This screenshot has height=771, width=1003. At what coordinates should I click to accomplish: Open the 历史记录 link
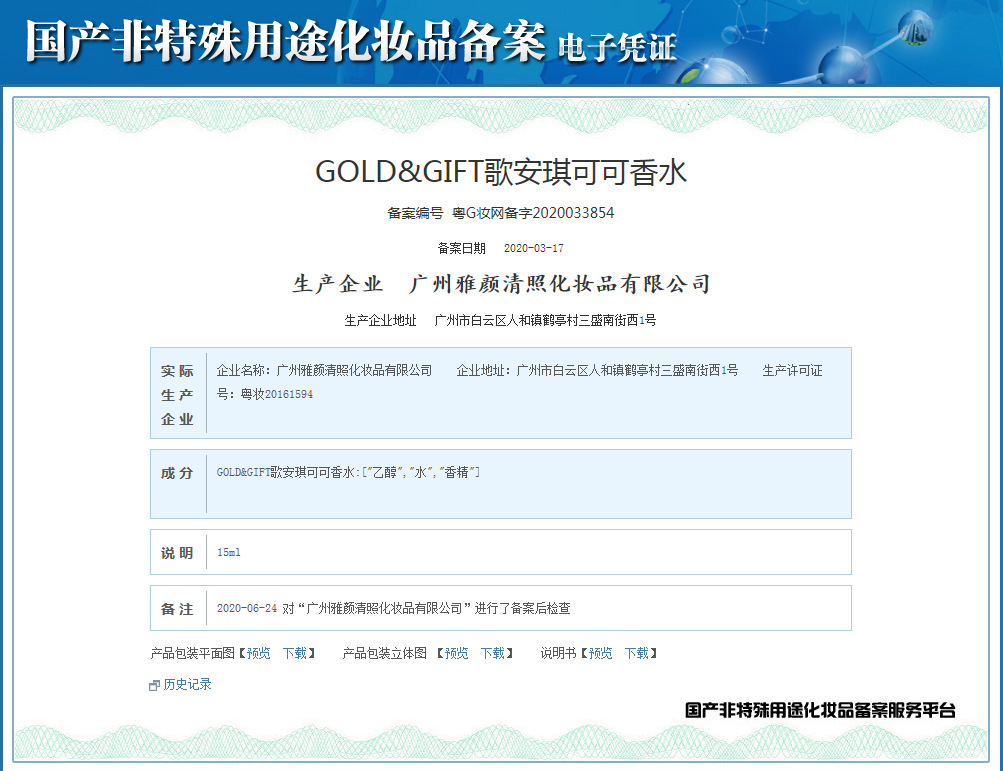[187, 685]
